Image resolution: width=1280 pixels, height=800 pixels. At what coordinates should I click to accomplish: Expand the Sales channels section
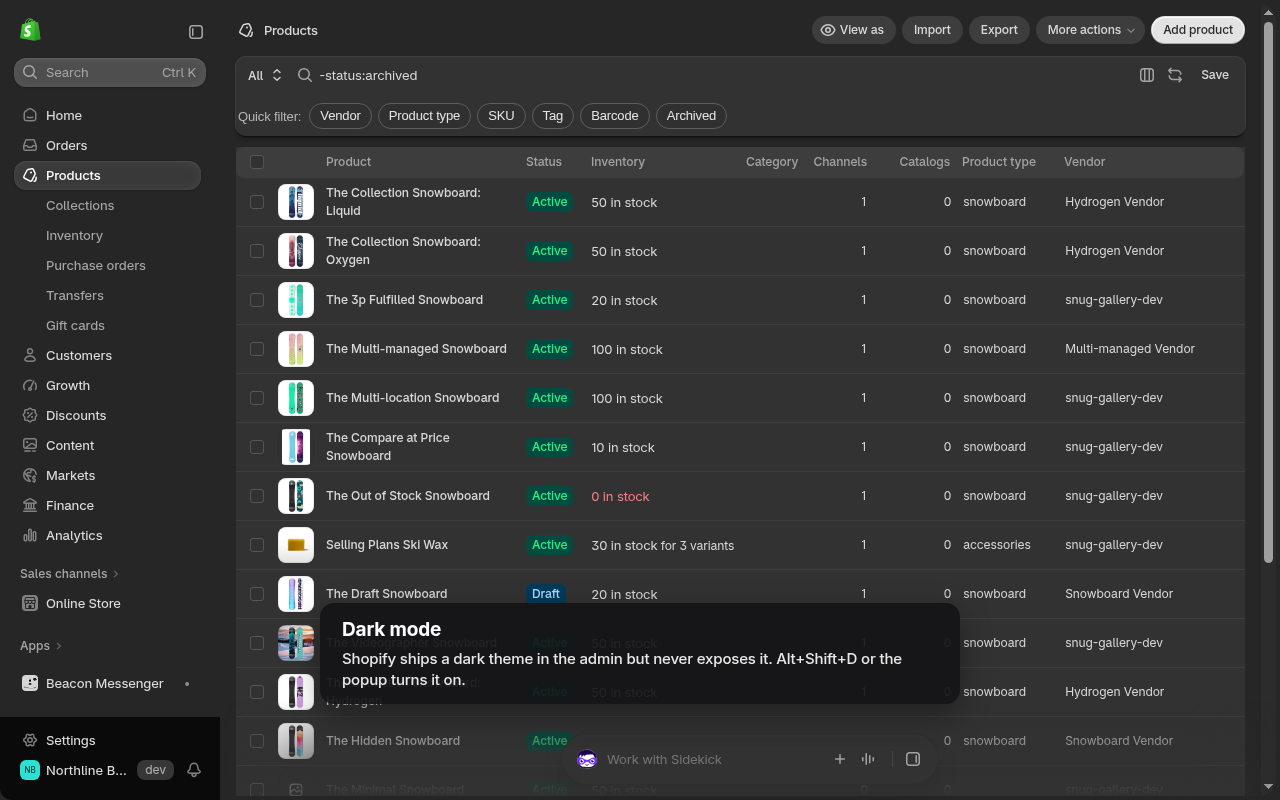coord(69,573)
